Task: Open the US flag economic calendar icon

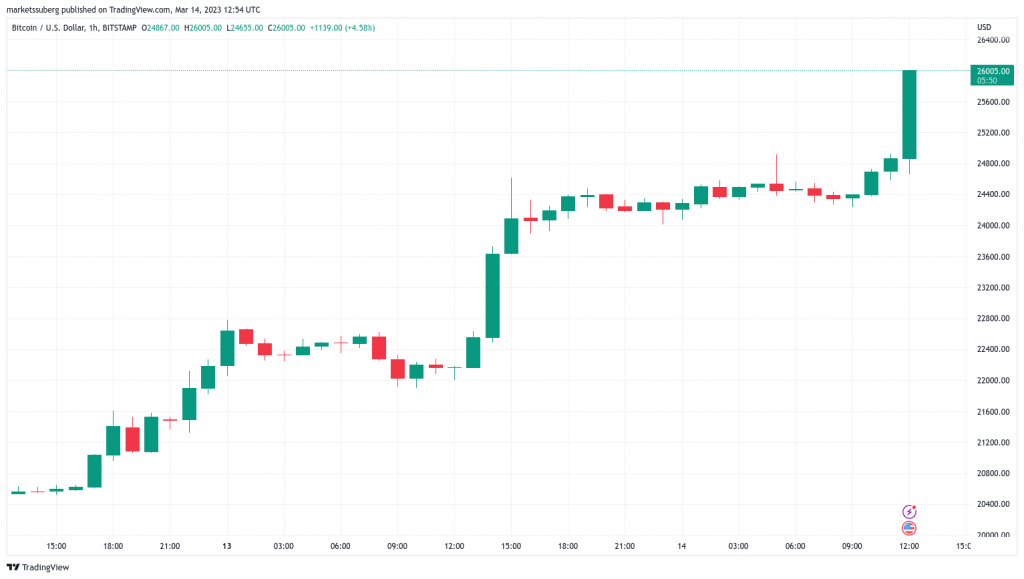Action: pos(909,528)
